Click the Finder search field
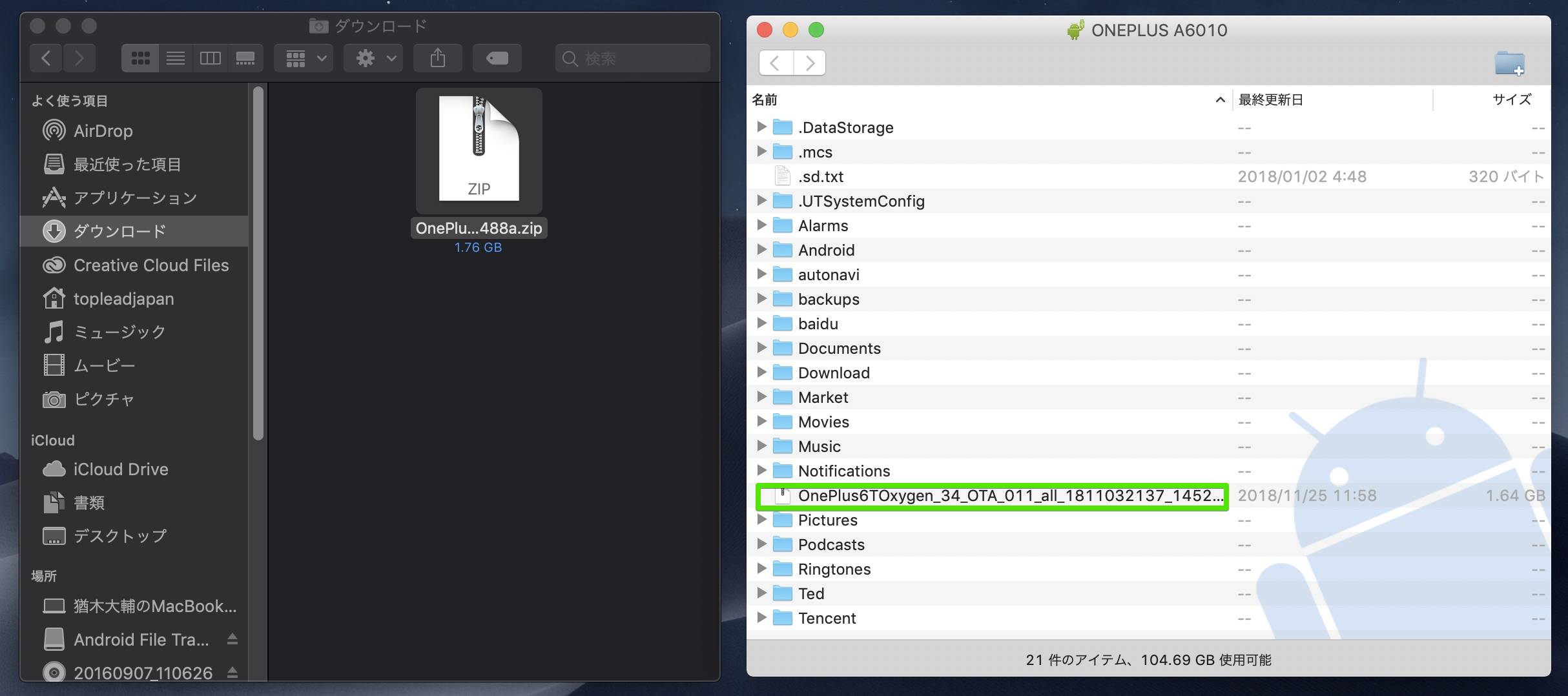1568x696 pixels. pos(633,59)
